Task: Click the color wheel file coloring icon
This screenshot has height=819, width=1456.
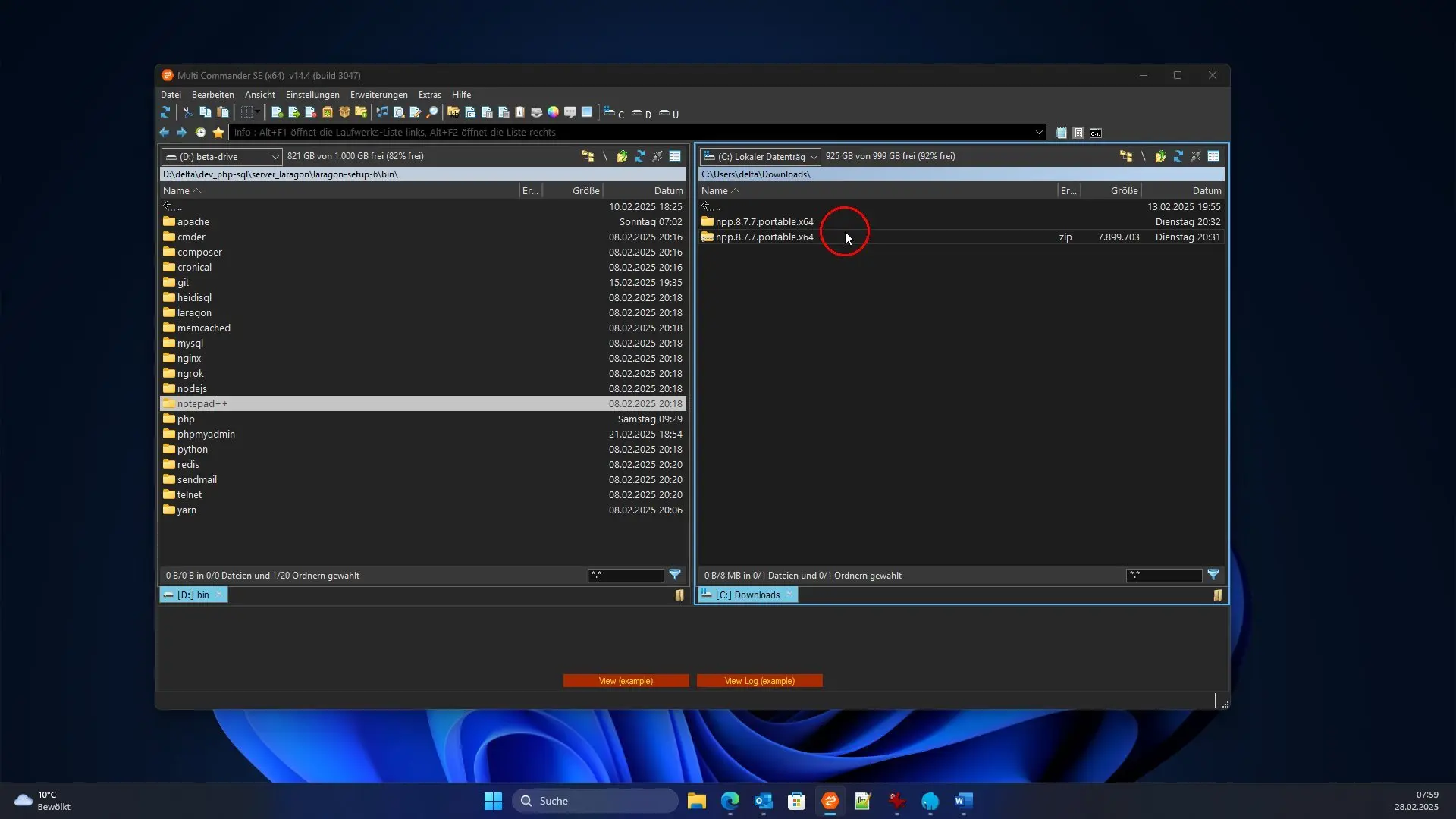Action: (x=554, y=112)
